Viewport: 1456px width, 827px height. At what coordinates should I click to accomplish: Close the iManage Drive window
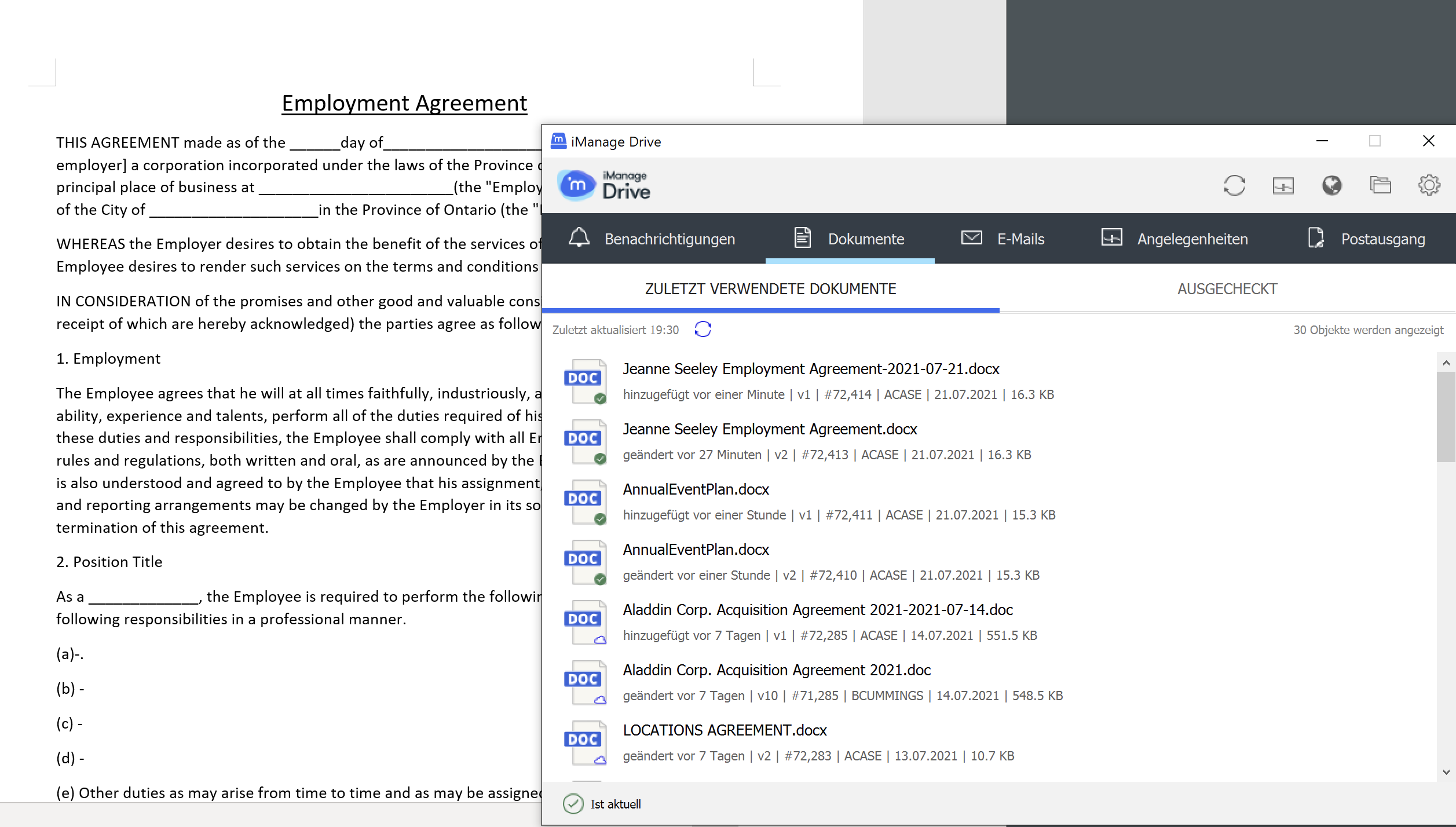coord(1429,141)
